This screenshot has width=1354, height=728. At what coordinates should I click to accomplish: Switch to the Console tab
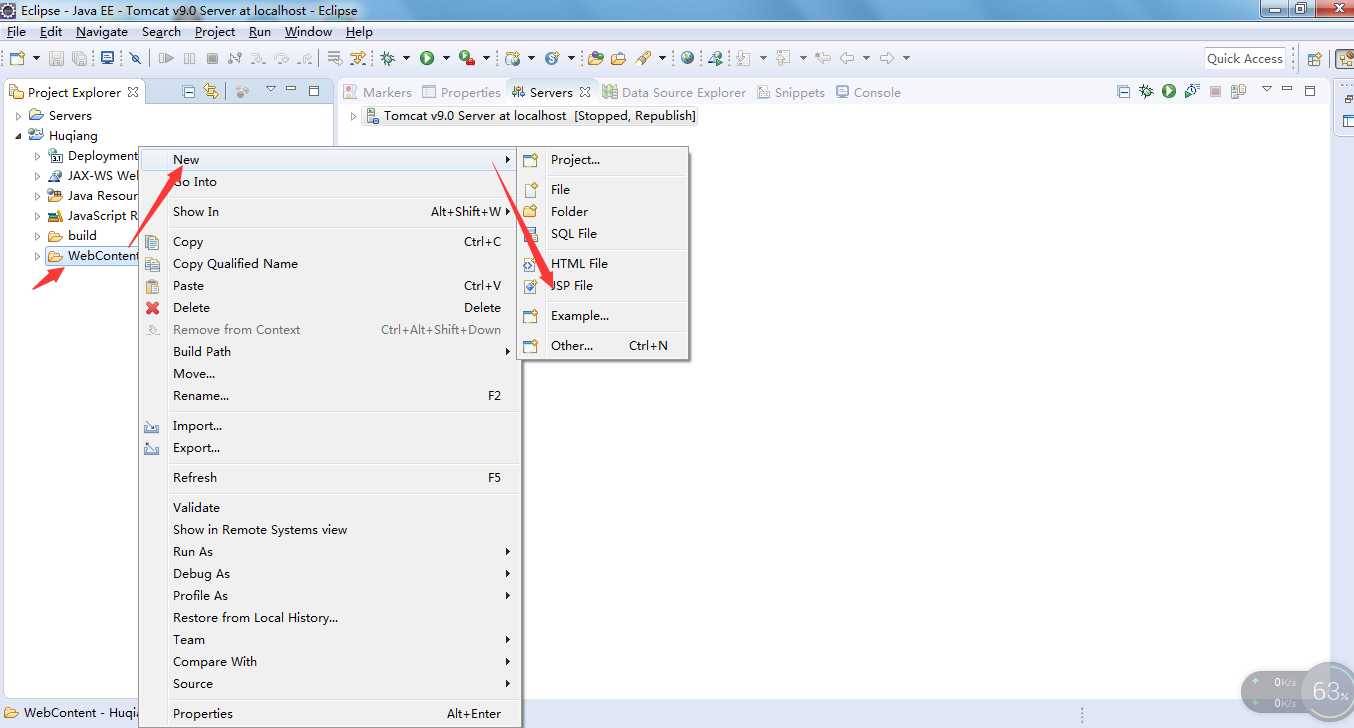click(868, 92)
